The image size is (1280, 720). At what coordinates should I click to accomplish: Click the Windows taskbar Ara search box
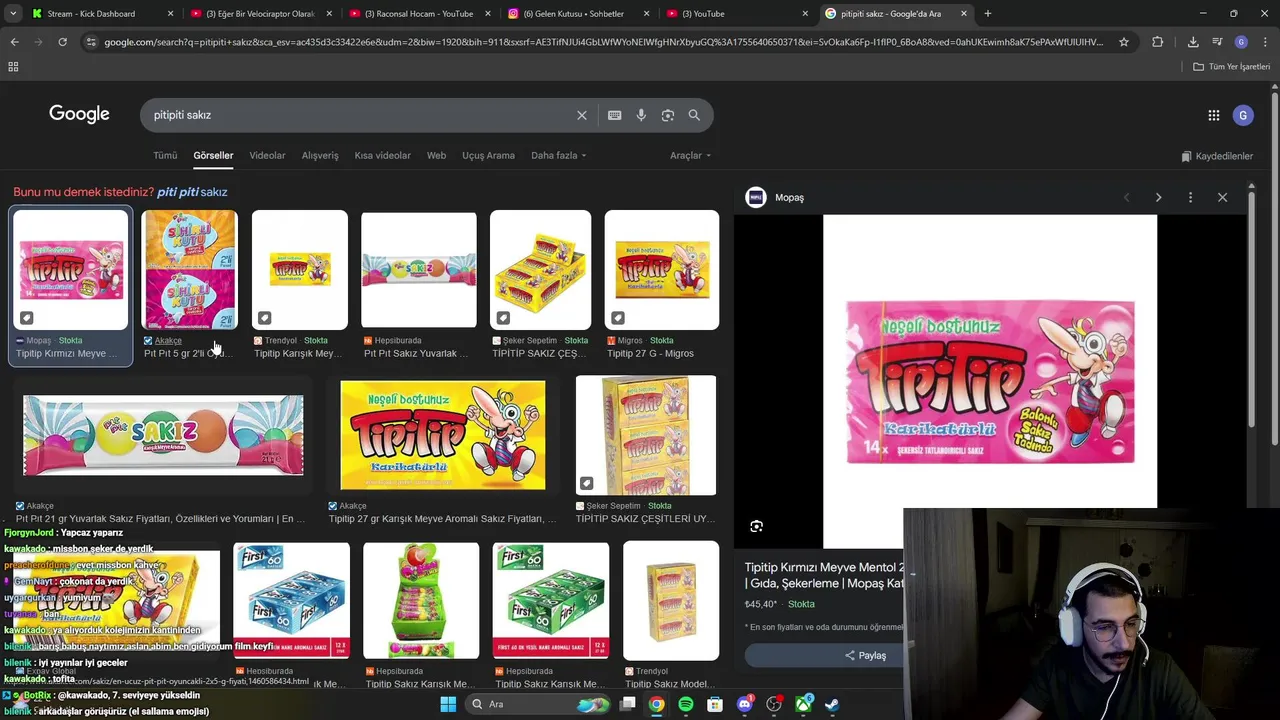[x=539, y=704]
